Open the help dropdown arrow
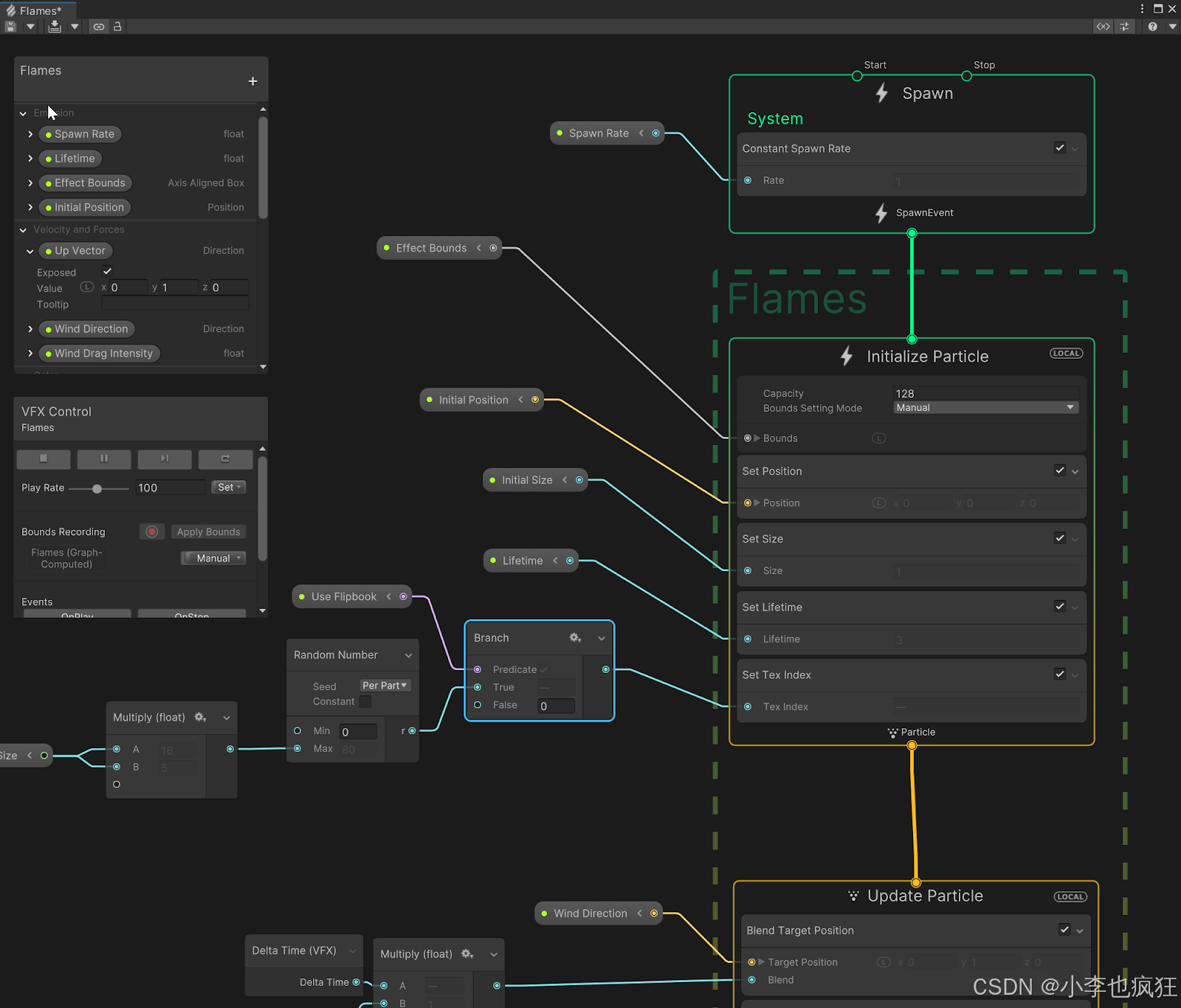The height and width of the screenshot is (1008, 1181). (x=1172, y=27)
